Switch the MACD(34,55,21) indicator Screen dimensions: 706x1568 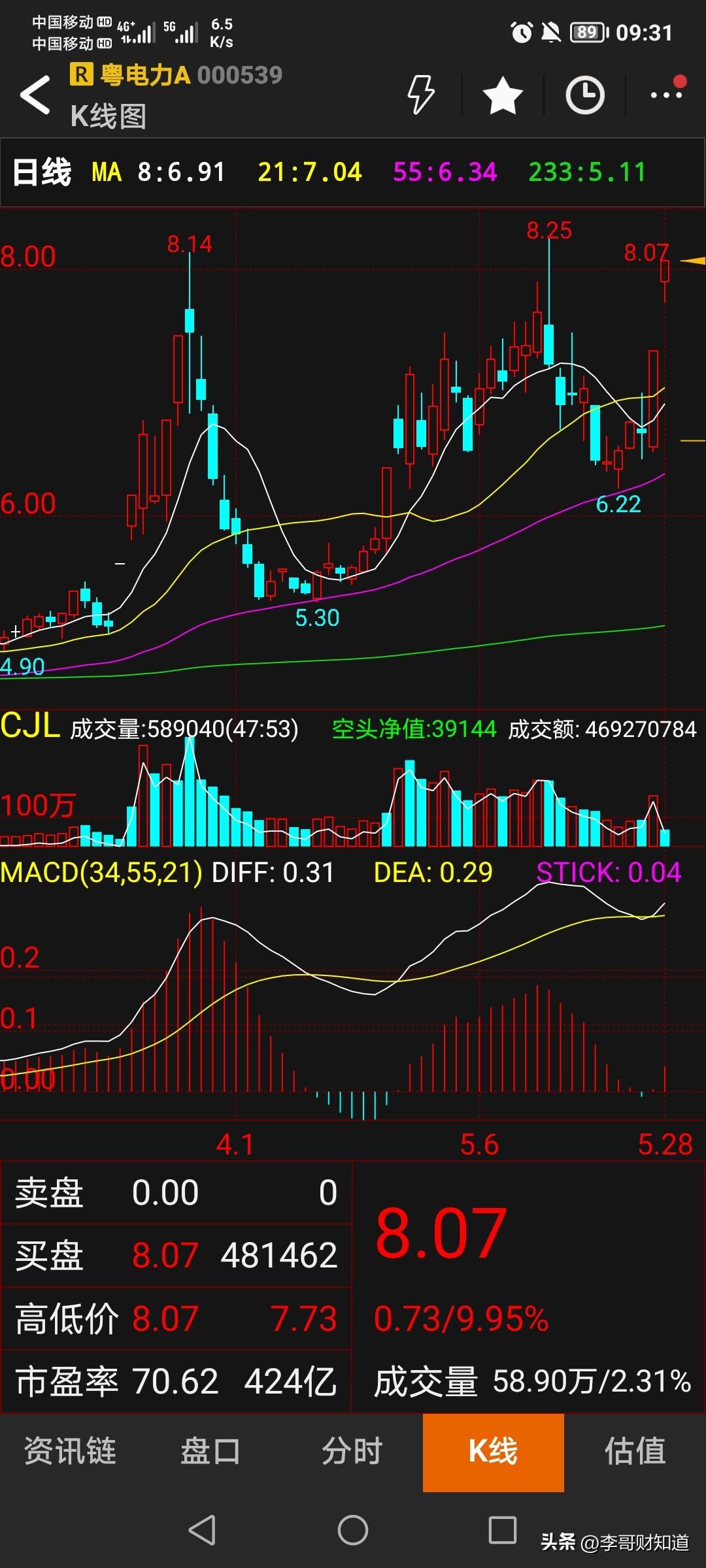coord(101,872)
